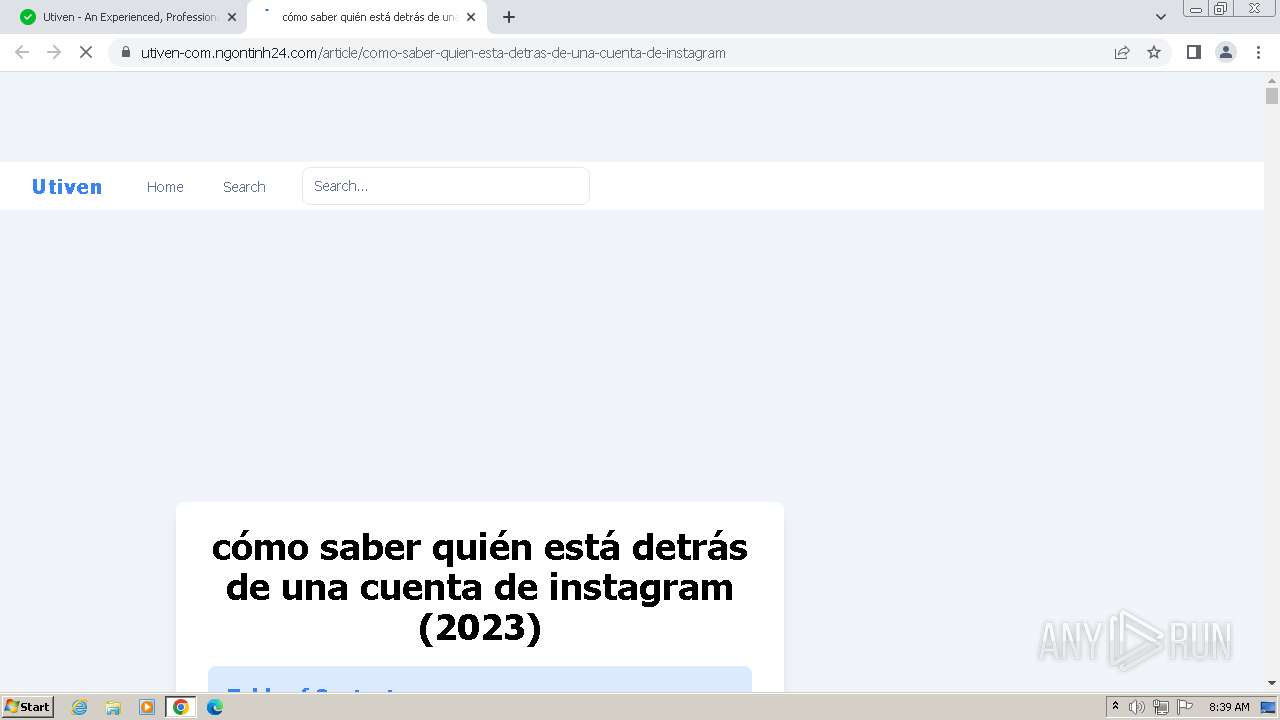Launch Internet Explorer from taskbar
Image resolution: width=1280 pixels, height=720 pixels.
click(80, 707)
